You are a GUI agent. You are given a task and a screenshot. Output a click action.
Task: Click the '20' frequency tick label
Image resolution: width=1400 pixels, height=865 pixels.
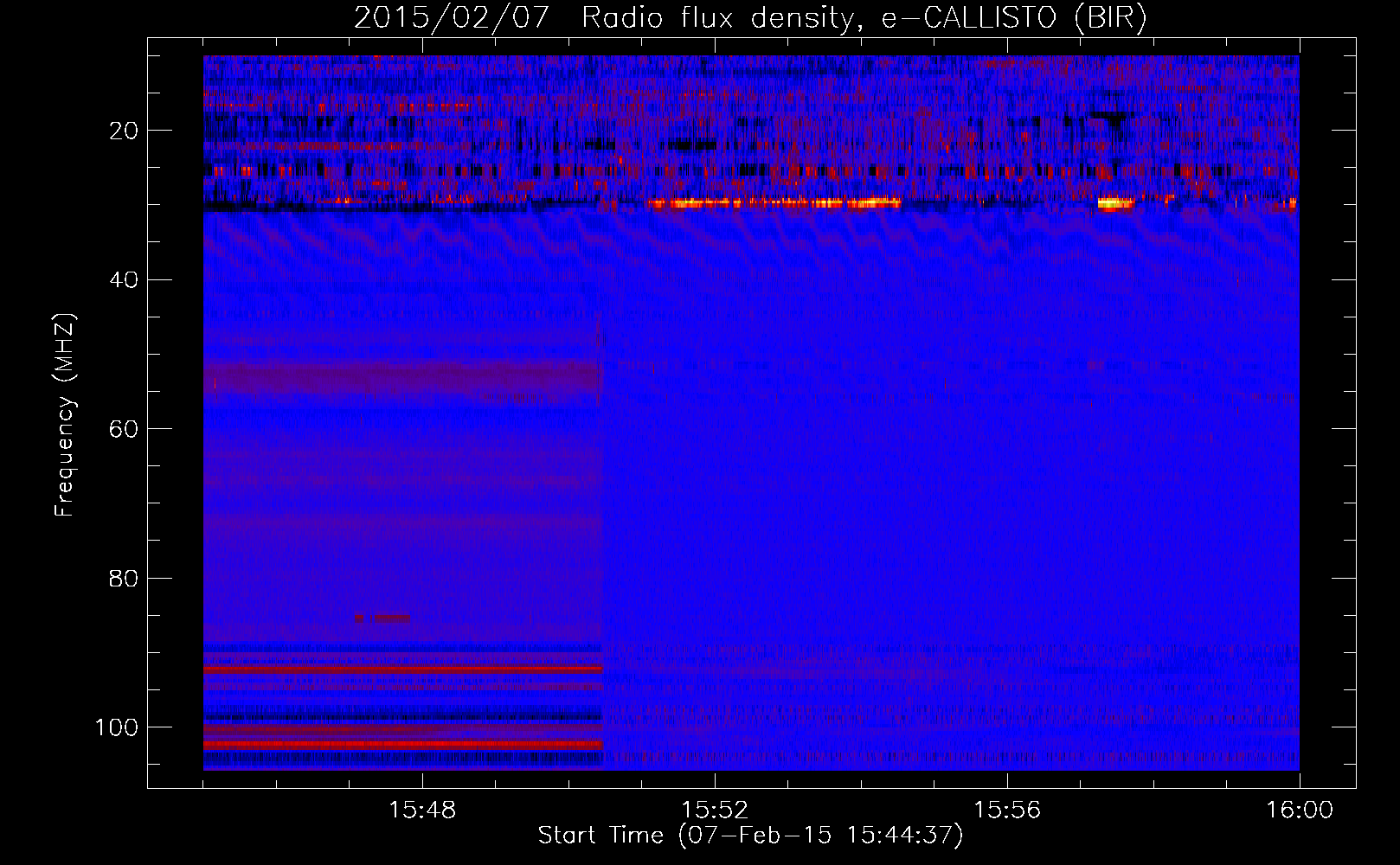(x=124, y=131)
